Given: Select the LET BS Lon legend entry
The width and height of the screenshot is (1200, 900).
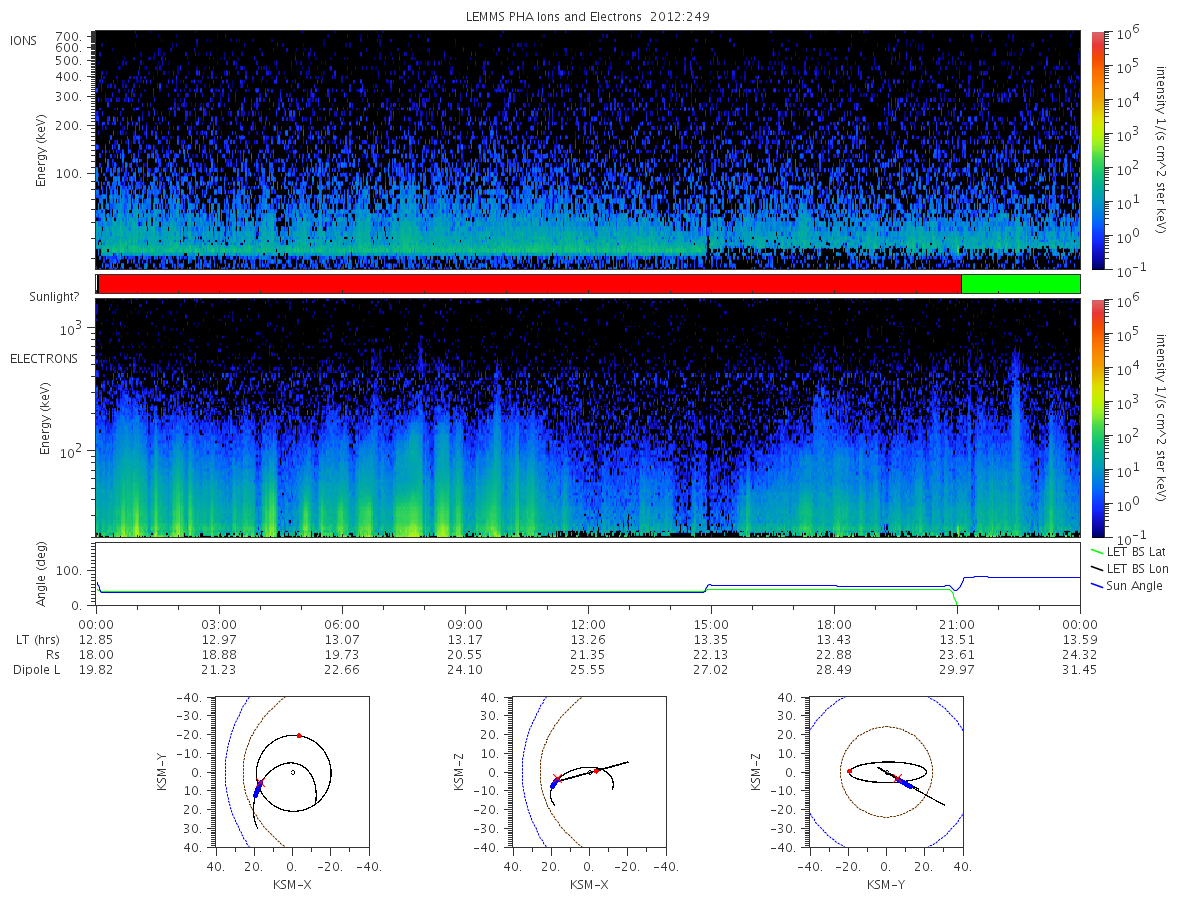Looking at the screenshot, I should pos(1128,568).
